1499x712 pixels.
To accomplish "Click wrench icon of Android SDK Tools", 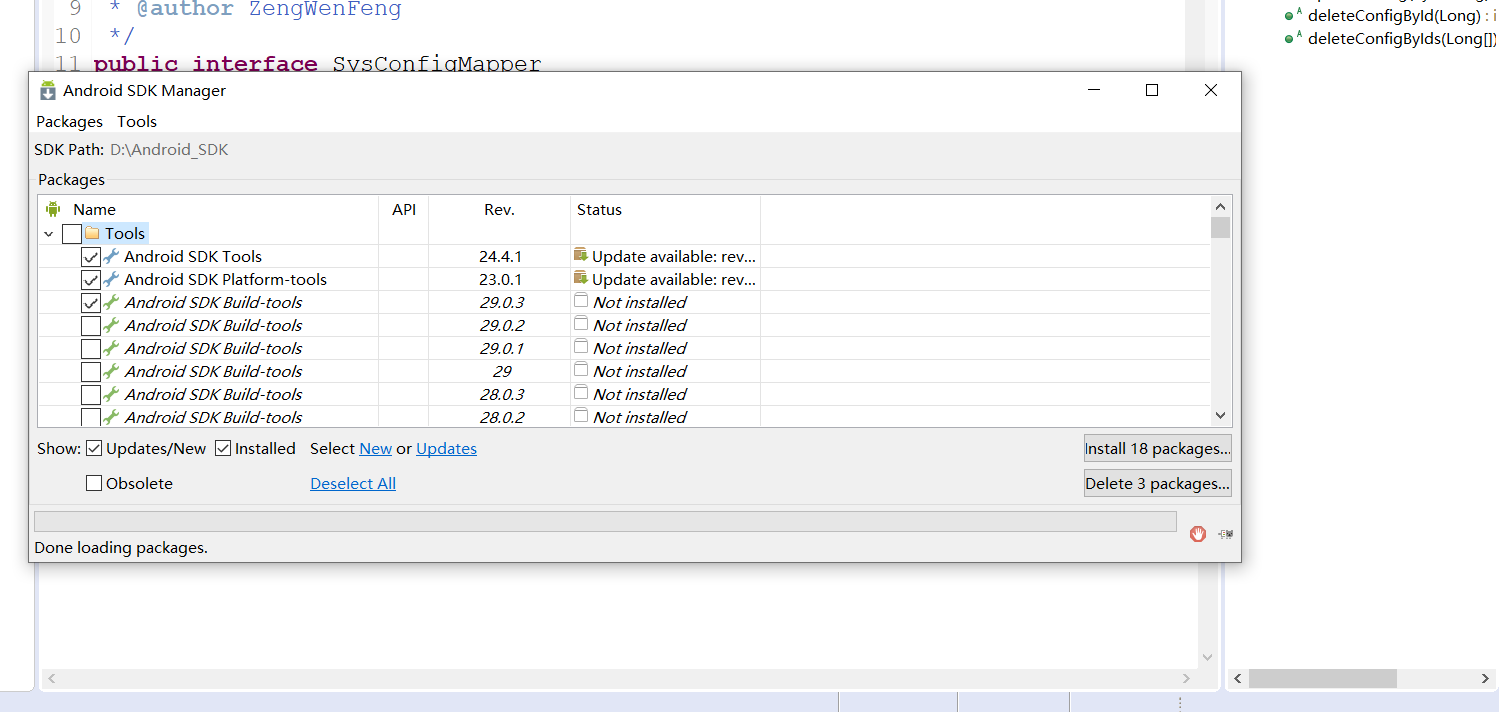I will [x=111, y=256].
